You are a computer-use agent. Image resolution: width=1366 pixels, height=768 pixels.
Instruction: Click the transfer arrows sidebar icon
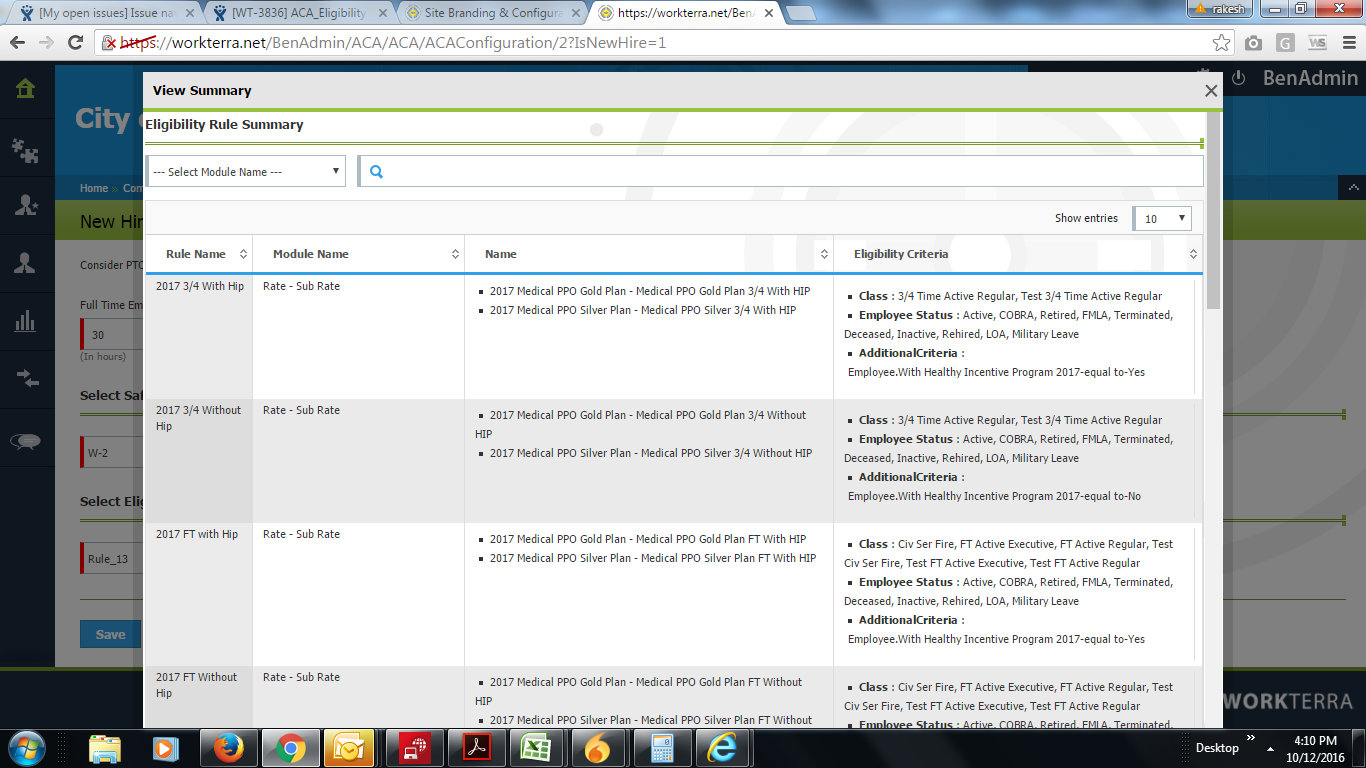point(26,379)
